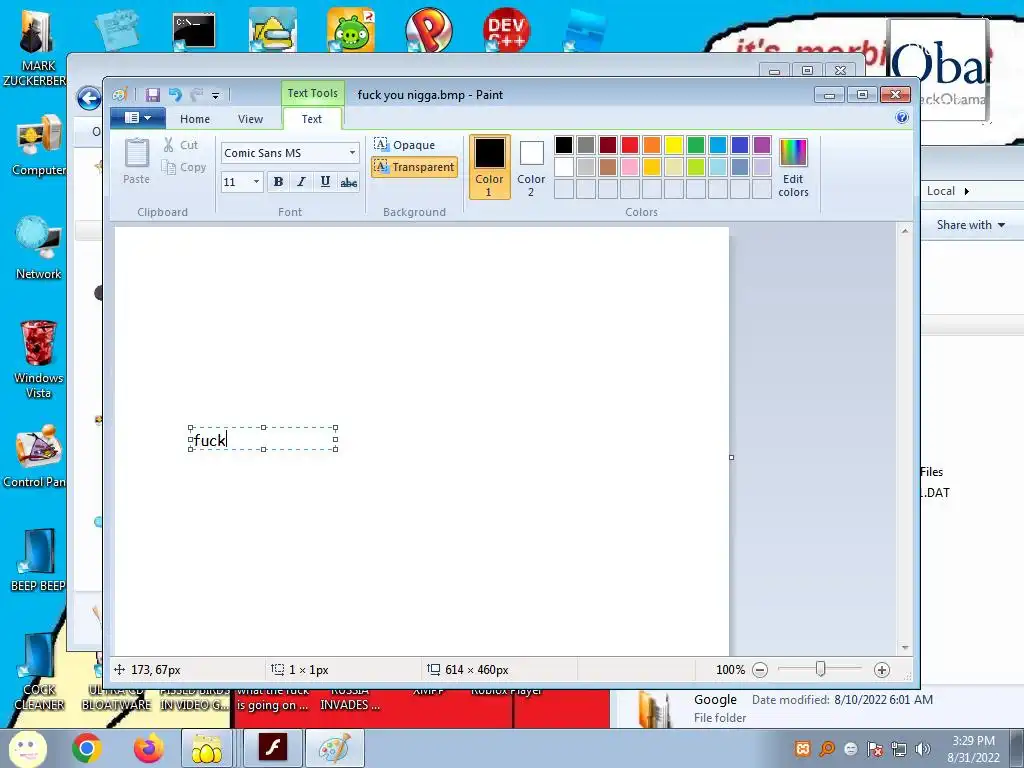This screenshot has height=768, width=1024.
Task: Click the Flash Player taskbar button
Action: 272,748
